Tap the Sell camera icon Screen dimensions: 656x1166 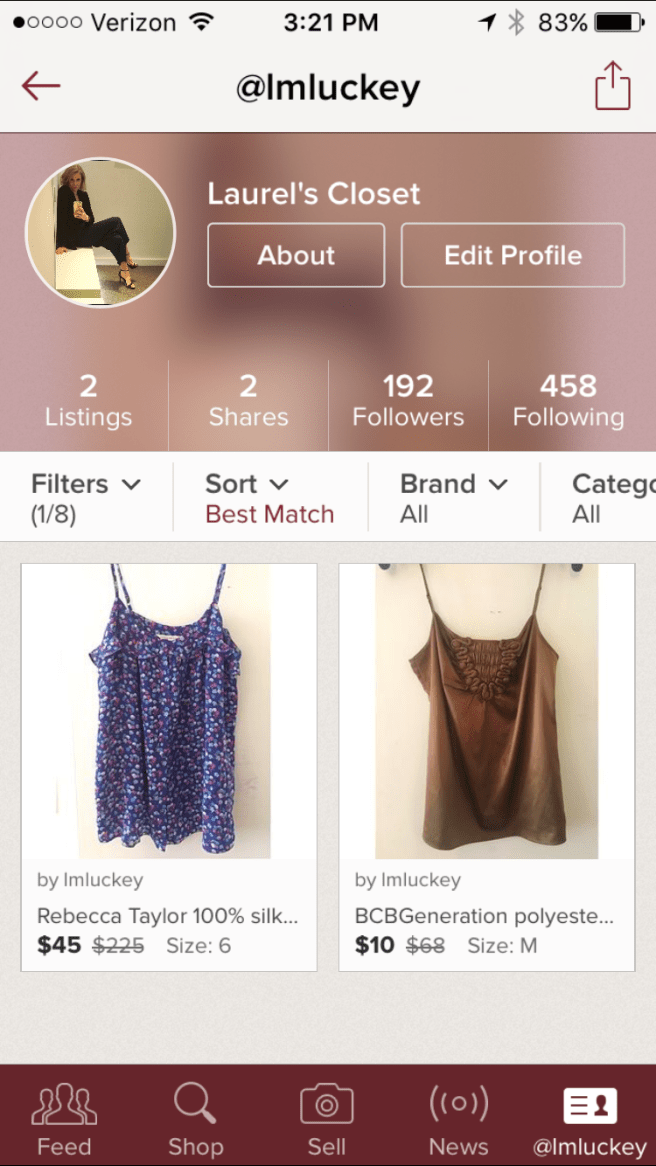click(x=326, y=1104)
